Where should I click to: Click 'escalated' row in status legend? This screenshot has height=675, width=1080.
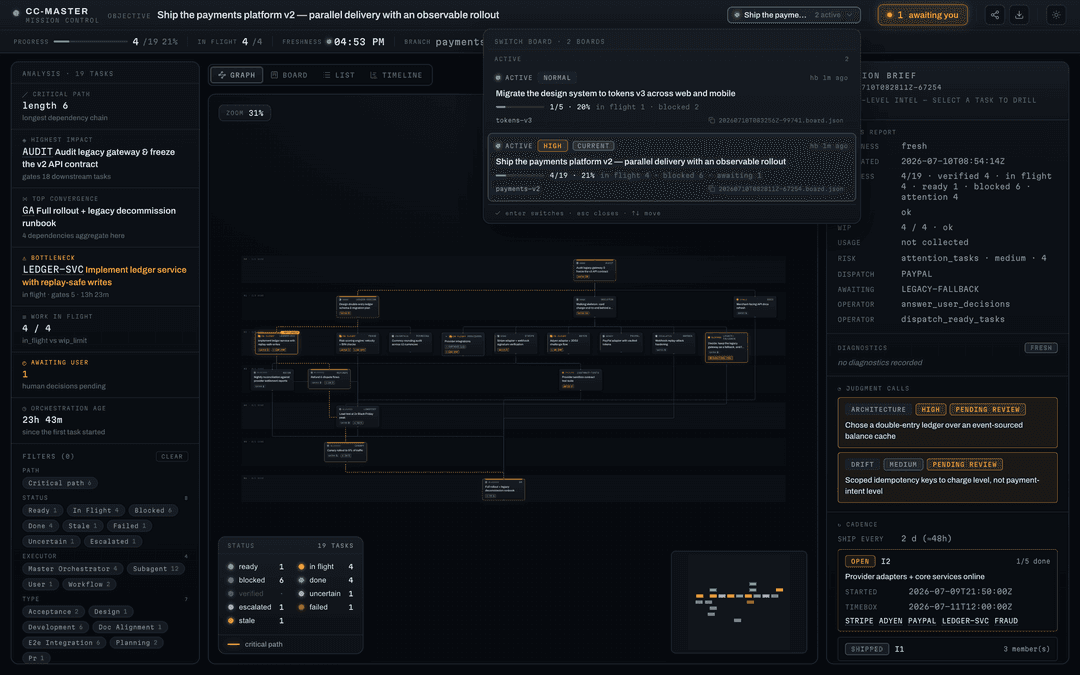[x=256, y=608]
